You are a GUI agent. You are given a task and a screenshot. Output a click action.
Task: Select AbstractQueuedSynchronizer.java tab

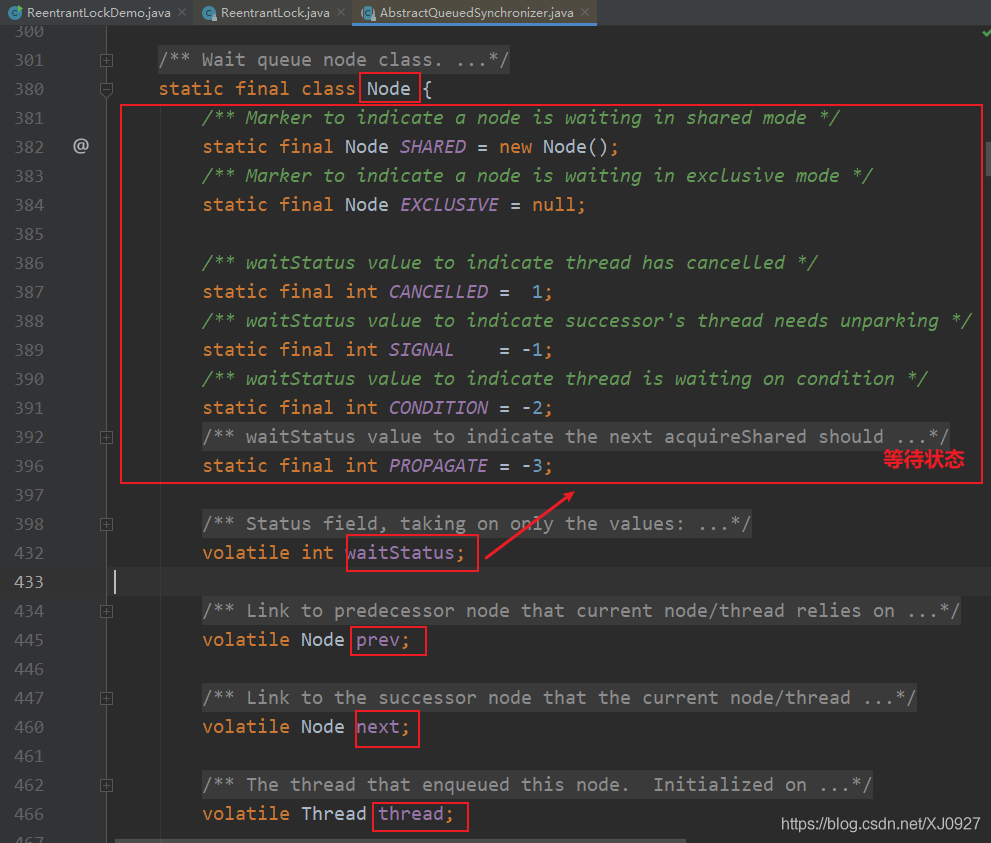(476, 13)
